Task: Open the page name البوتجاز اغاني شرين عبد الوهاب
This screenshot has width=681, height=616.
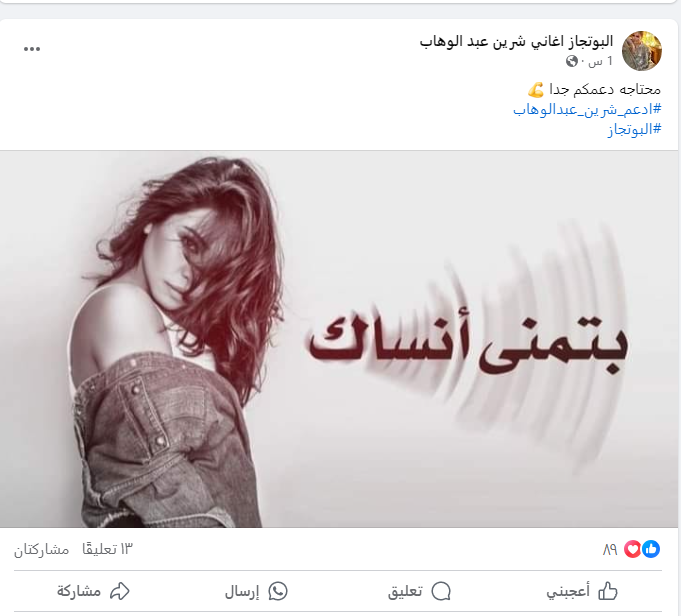Action: click(x=516, y=42)
